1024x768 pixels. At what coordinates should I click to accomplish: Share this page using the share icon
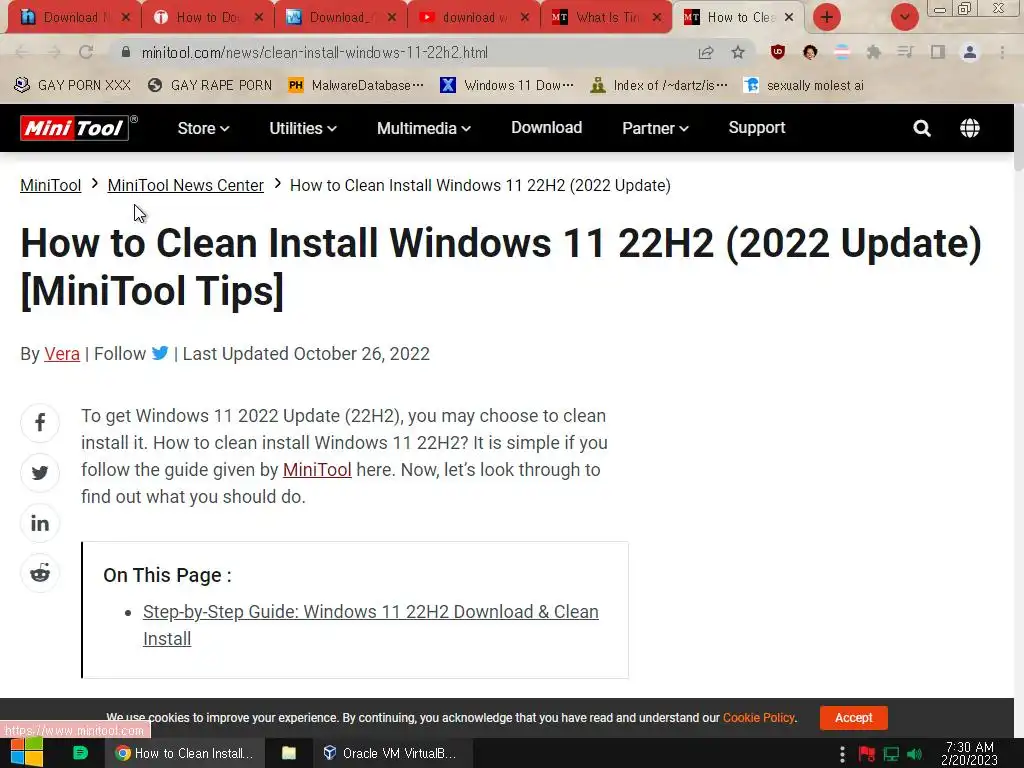click(x=706, y=52)
